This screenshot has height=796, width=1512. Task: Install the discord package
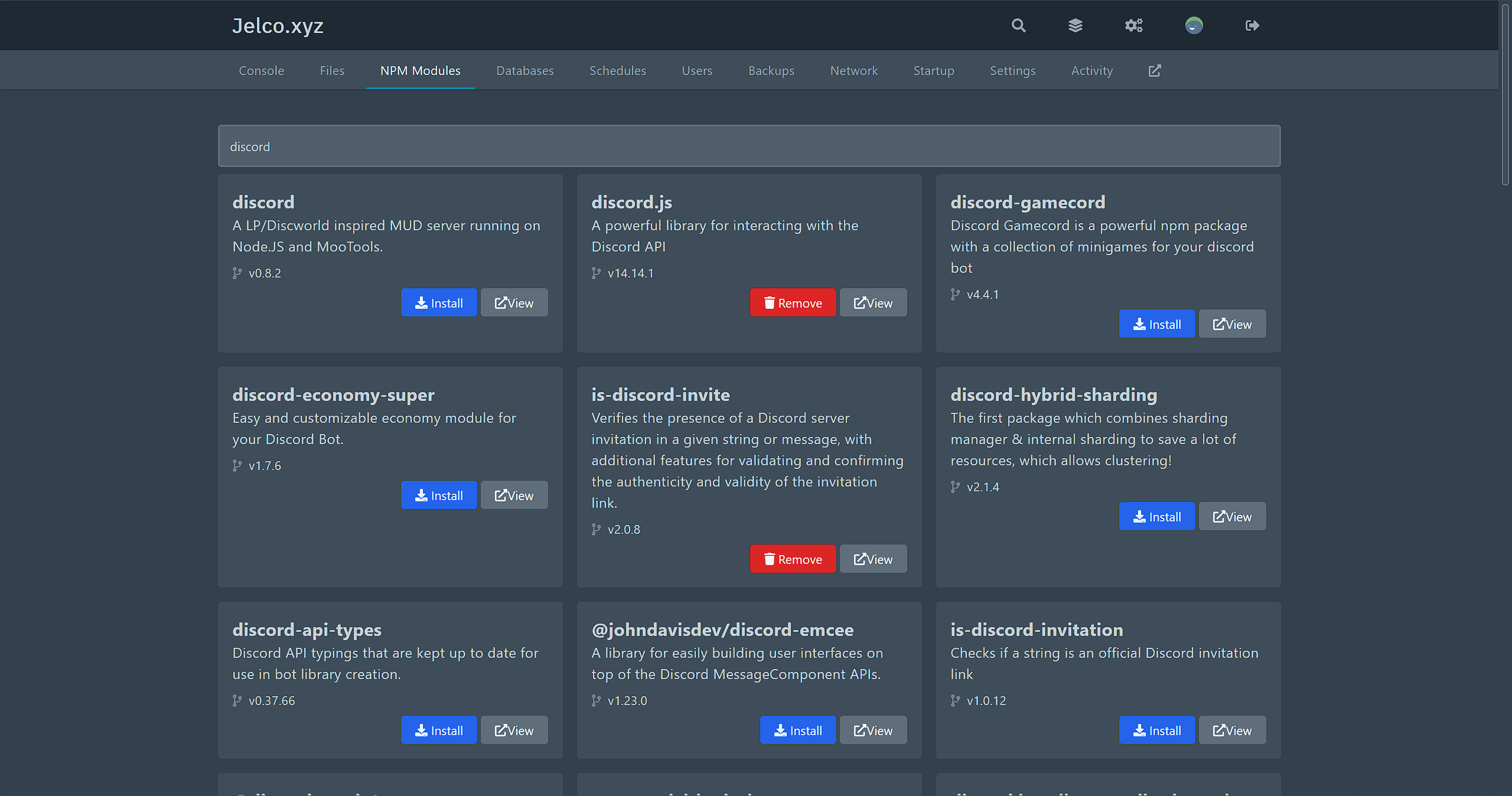(x=439, y=302)
